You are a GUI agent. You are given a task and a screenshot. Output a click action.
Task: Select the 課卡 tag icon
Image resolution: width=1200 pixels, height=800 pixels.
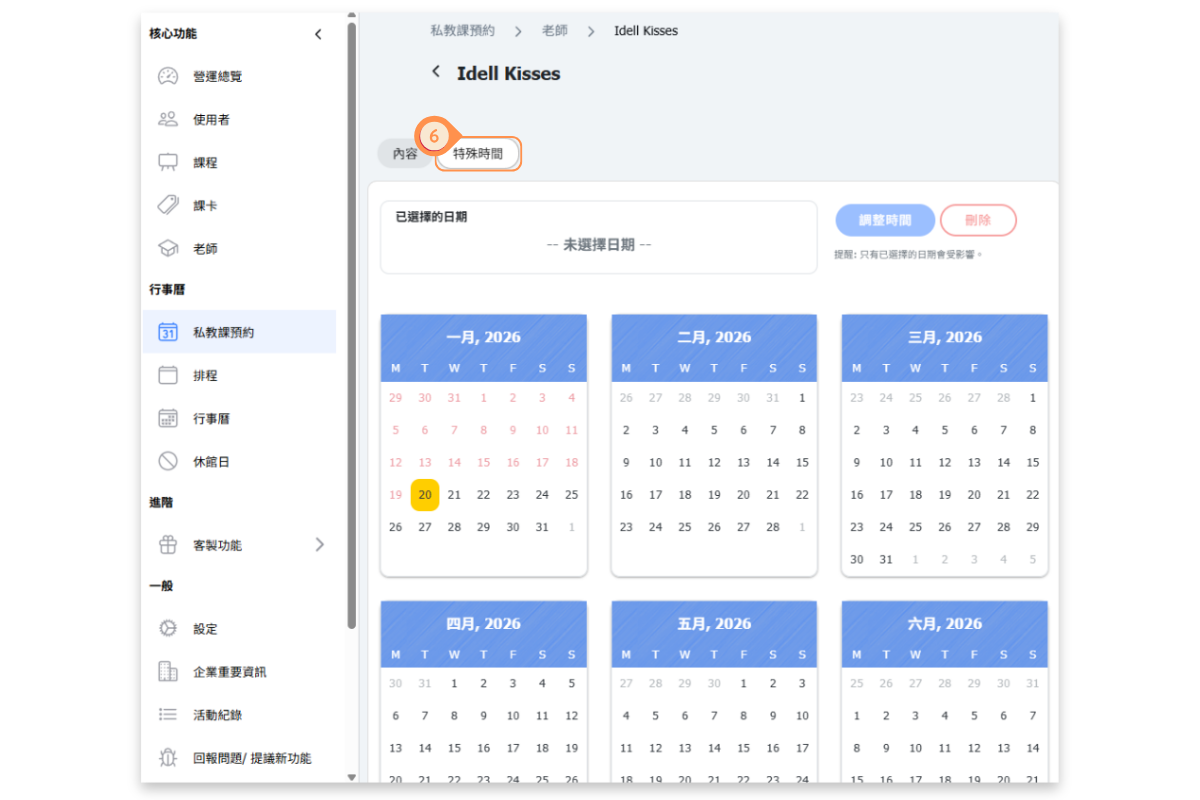coord(168,205)
